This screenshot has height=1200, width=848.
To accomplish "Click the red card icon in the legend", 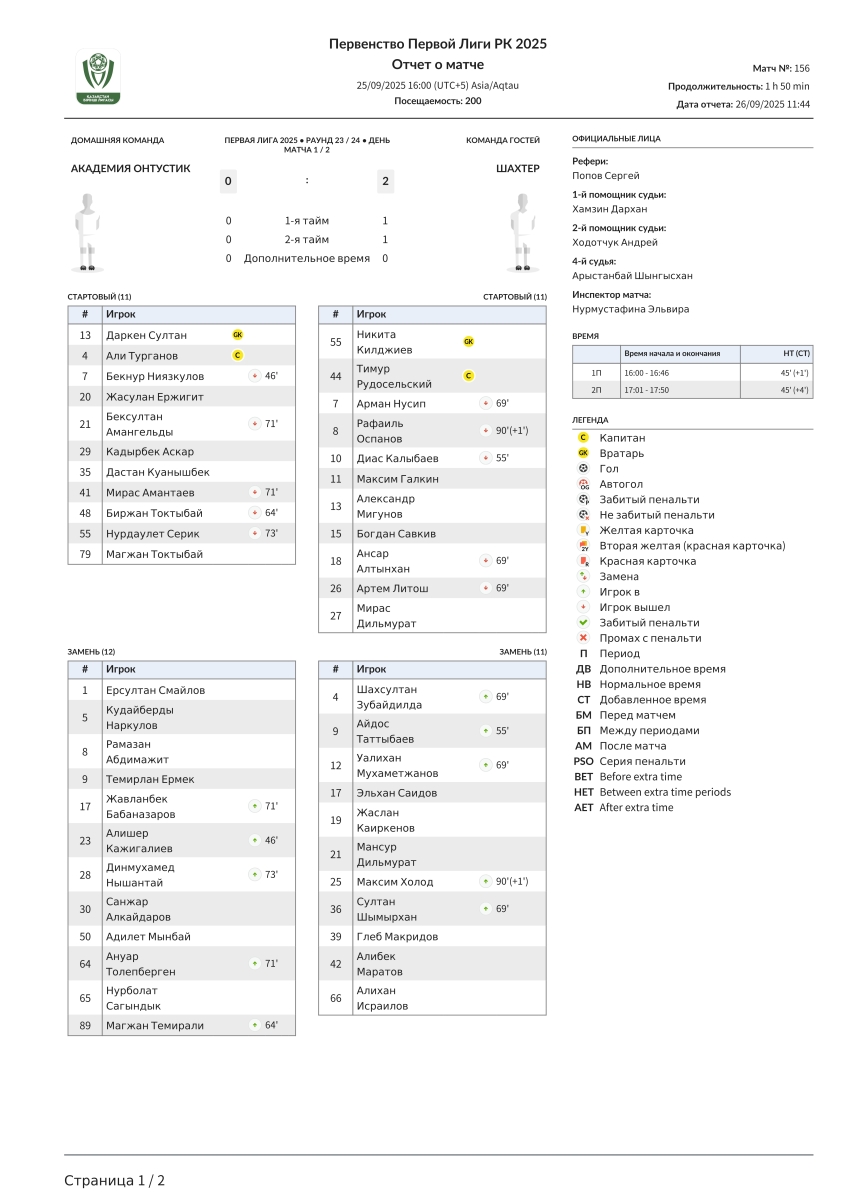I will pos(583,561).
